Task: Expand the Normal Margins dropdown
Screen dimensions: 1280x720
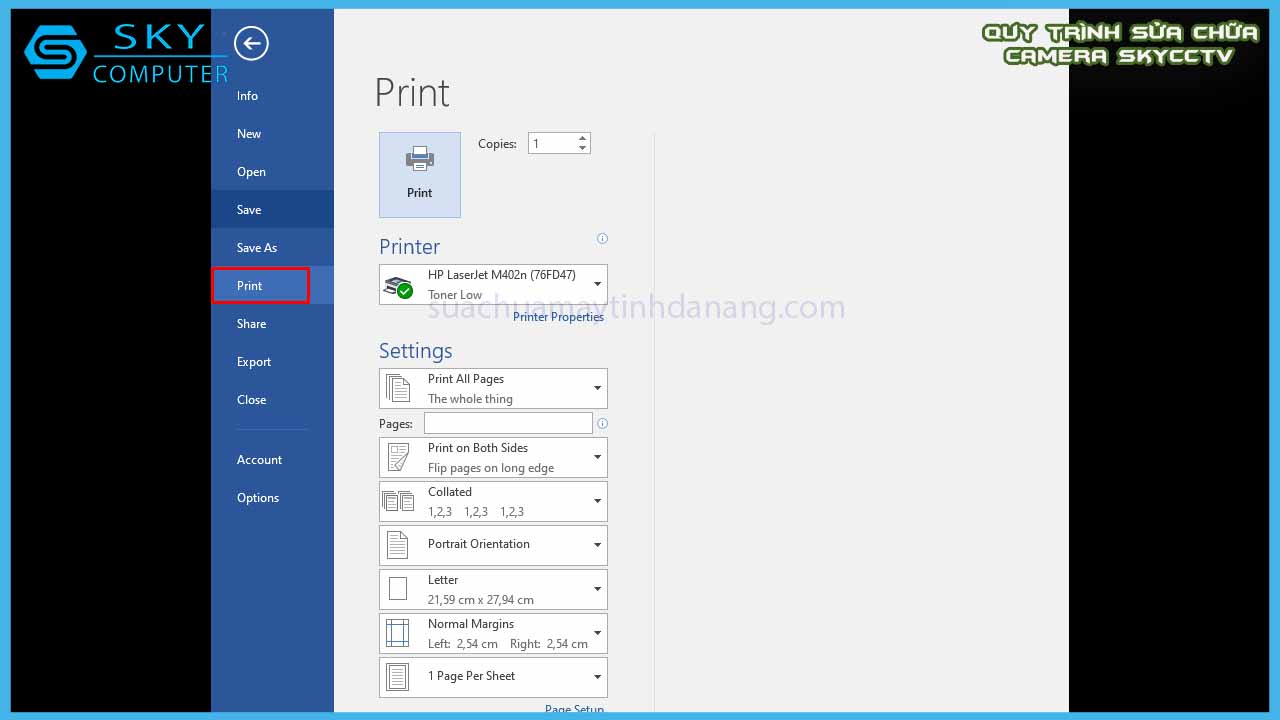Action: [x=493, y=633]
